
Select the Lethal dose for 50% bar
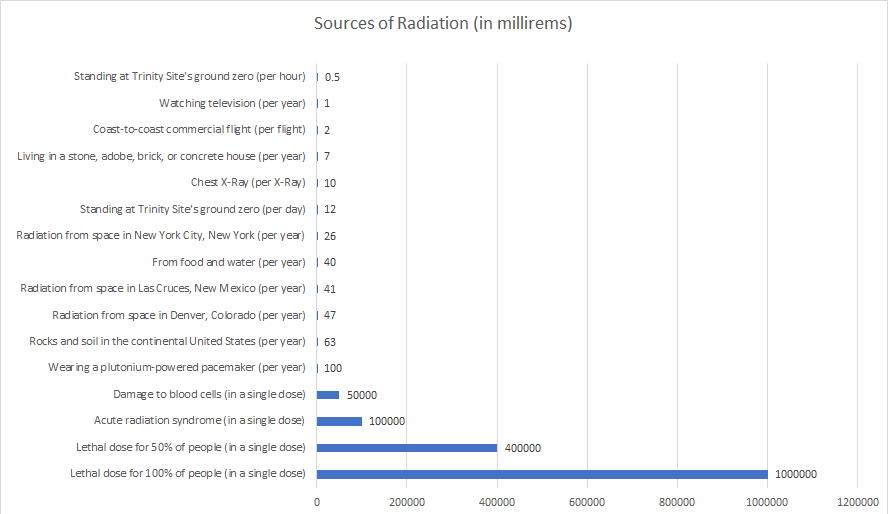(407, 447)
